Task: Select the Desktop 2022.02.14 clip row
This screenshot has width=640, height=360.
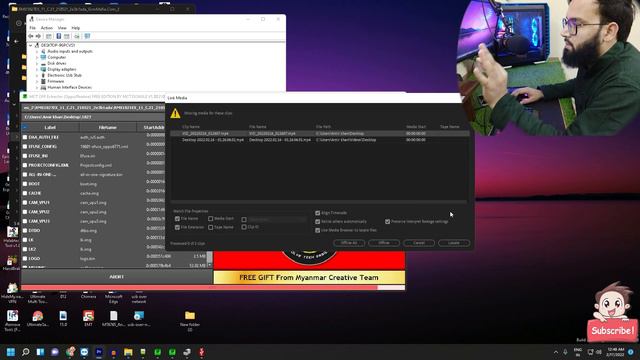Action: 320,140
